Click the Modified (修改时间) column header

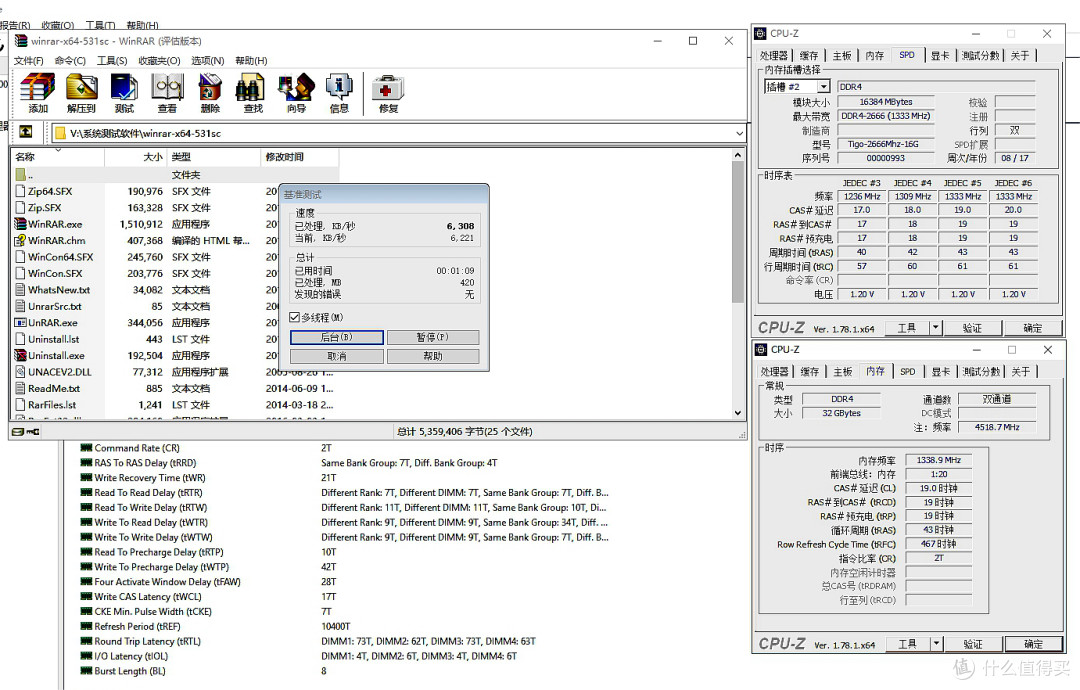click(300, 157)
